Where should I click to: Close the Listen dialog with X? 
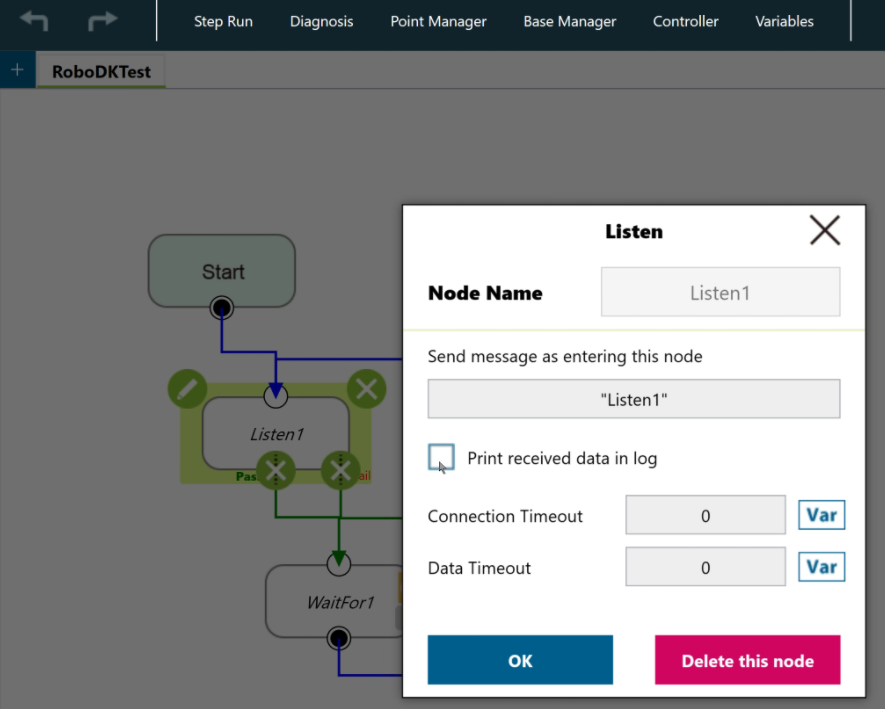(824, 231)
